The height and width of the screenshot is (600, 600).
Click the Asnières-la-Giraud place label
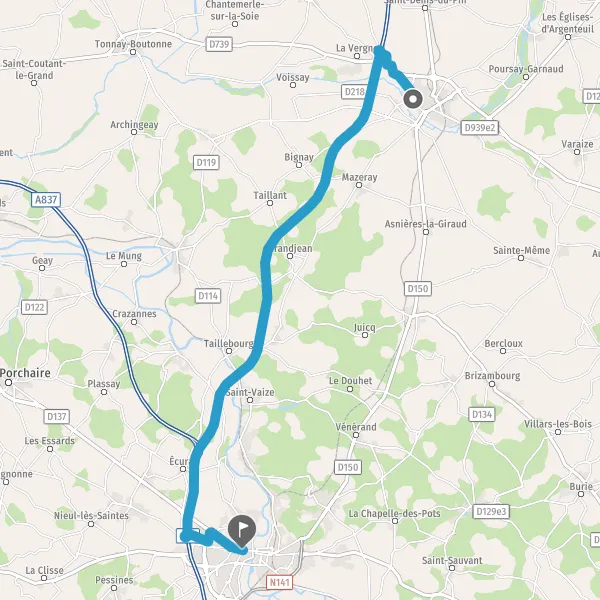tap(426, 224)
